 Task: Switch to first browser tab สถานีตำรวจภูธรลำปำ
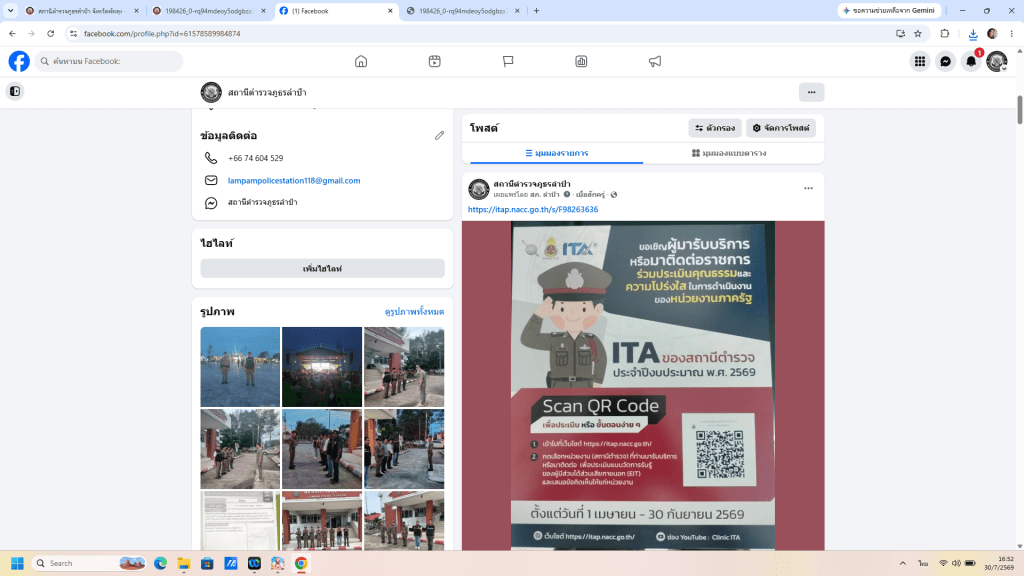click(80, 11)
